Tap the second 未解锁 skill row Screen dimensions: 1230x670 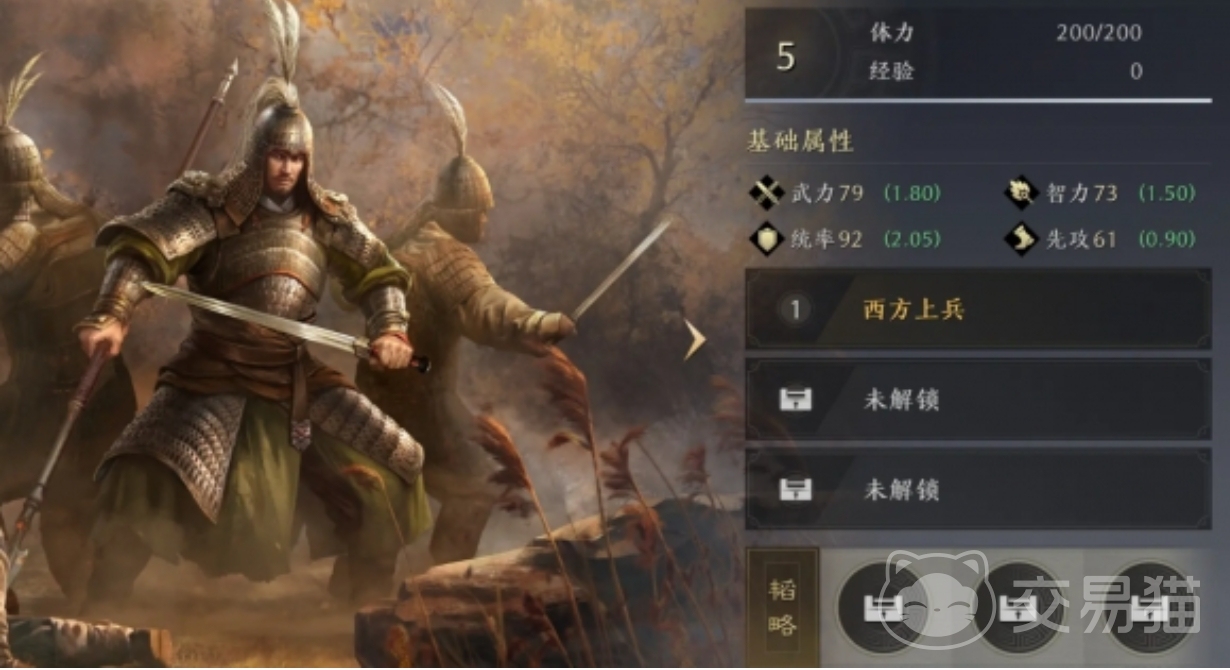tap(978, 489)
